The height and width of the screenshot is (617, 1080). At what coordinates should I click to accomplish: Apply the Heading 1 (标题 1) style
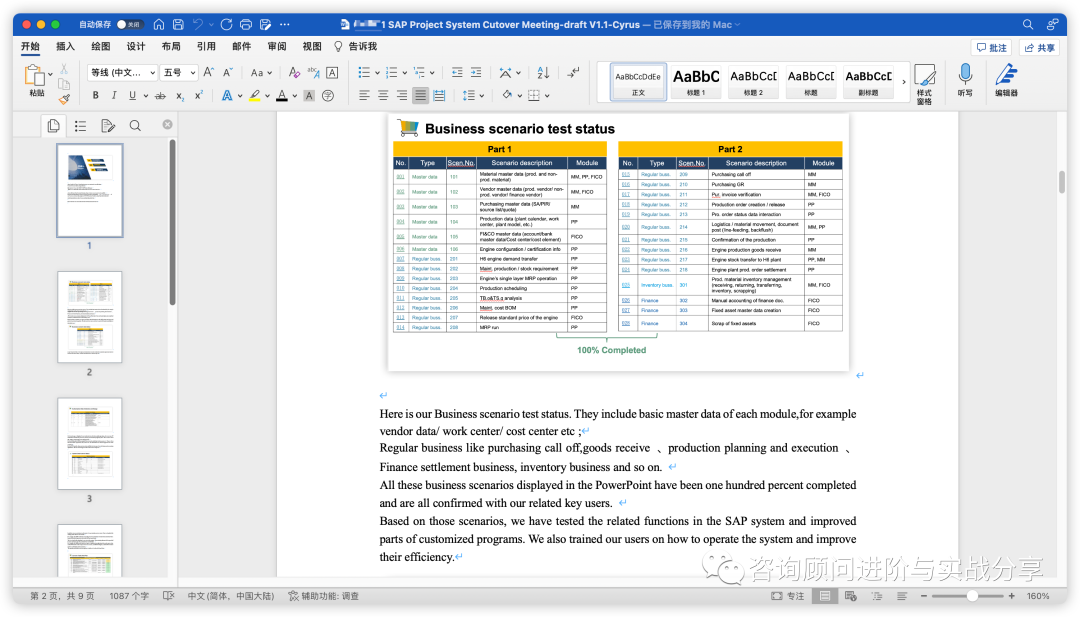696,82
